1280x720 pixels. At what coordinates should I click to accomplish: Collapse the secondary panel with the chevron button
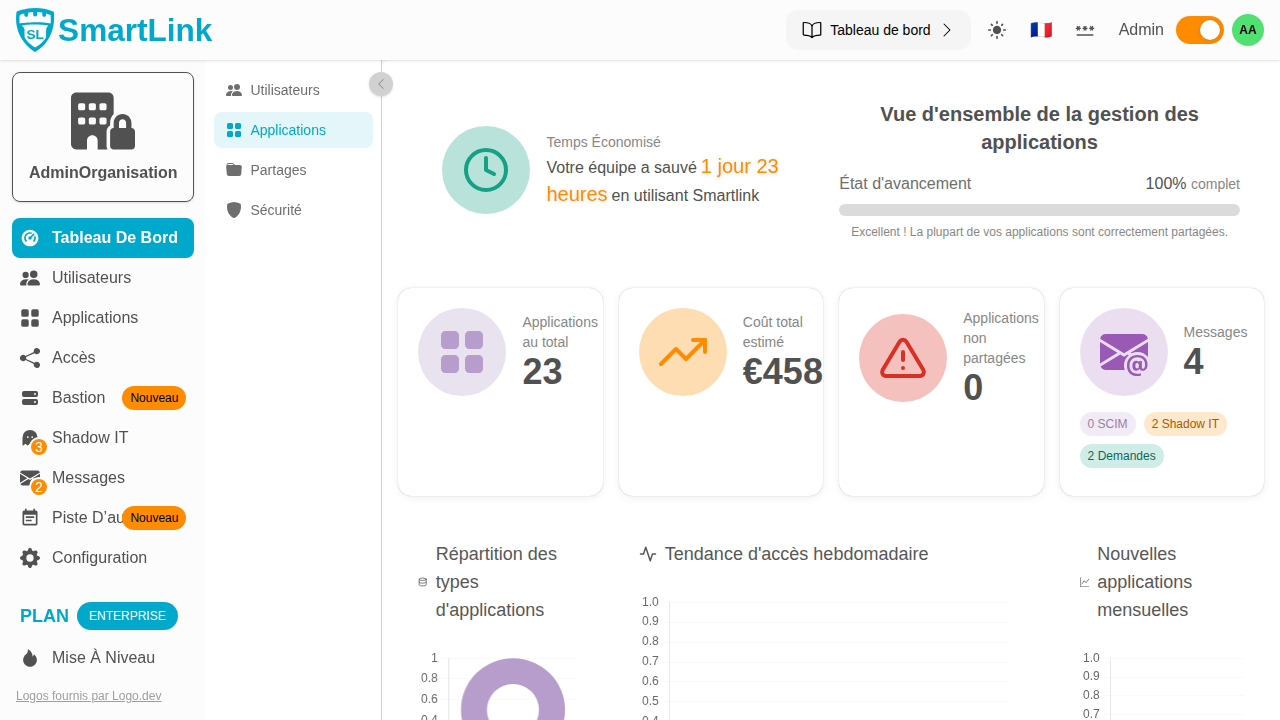pos(381,84)
